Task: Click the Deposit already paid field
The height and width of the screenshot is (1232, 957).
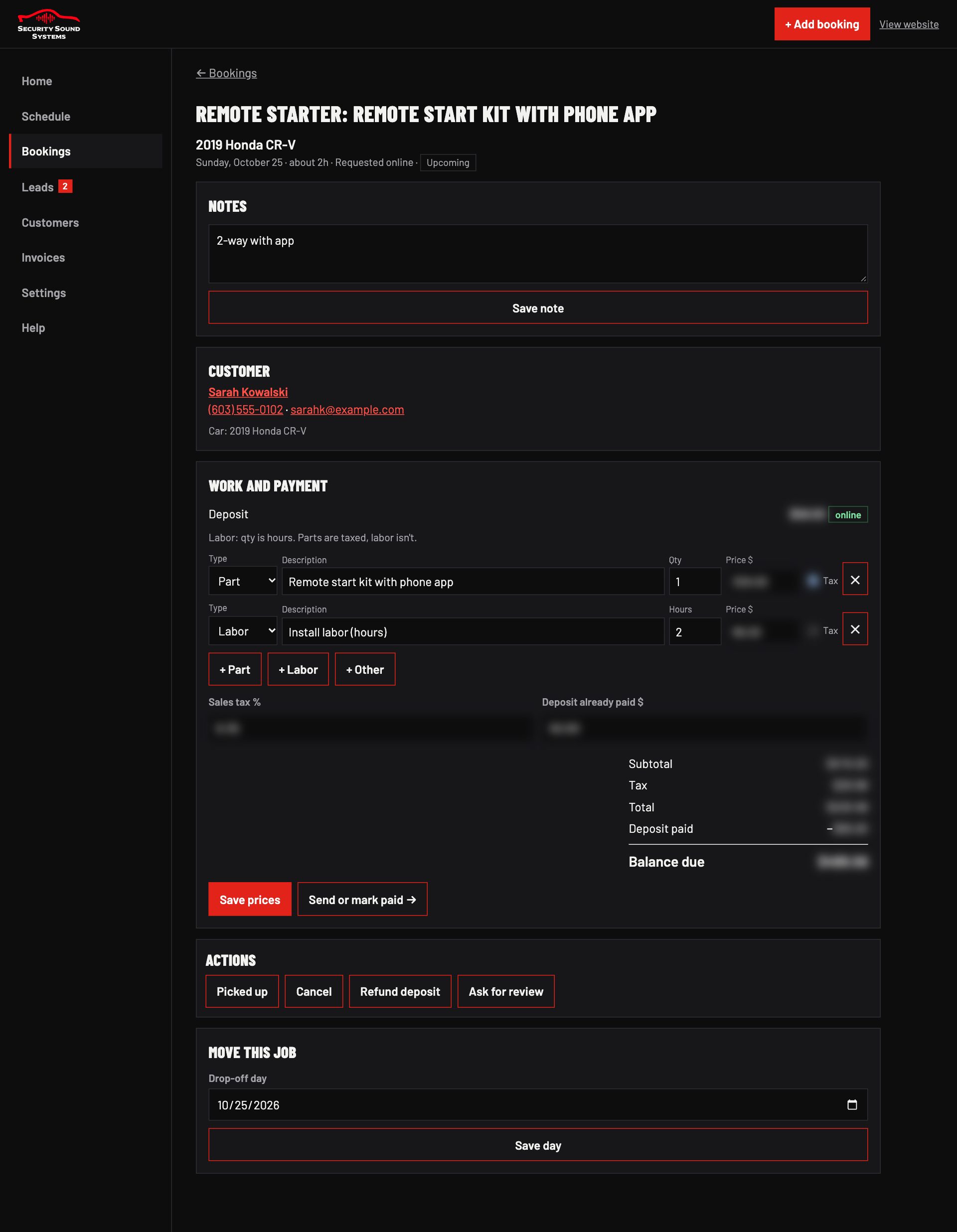Action: pos(704,728)
